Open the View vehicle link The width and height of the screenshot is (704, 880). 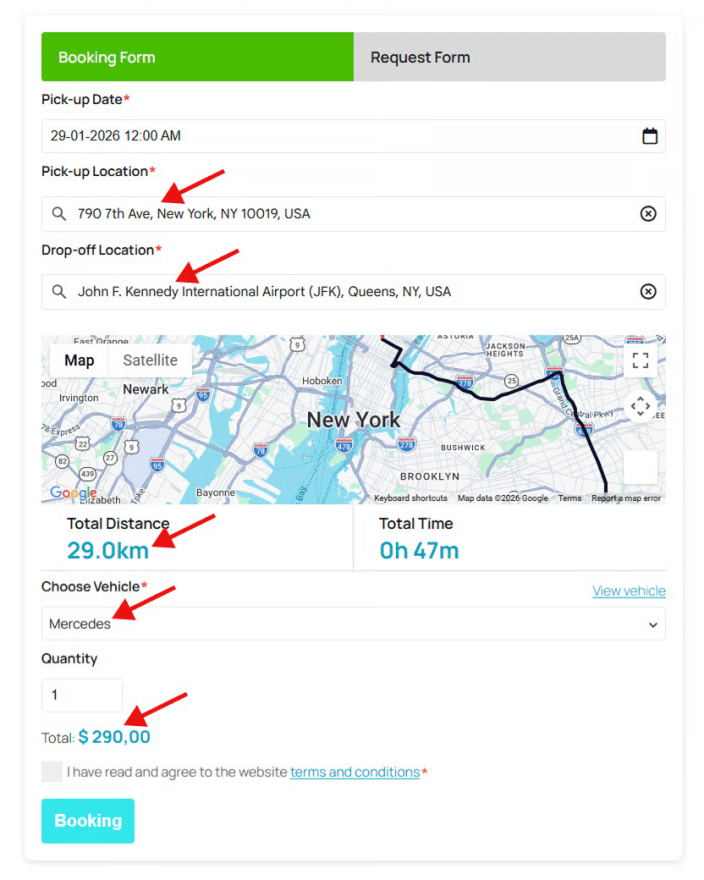629,590
